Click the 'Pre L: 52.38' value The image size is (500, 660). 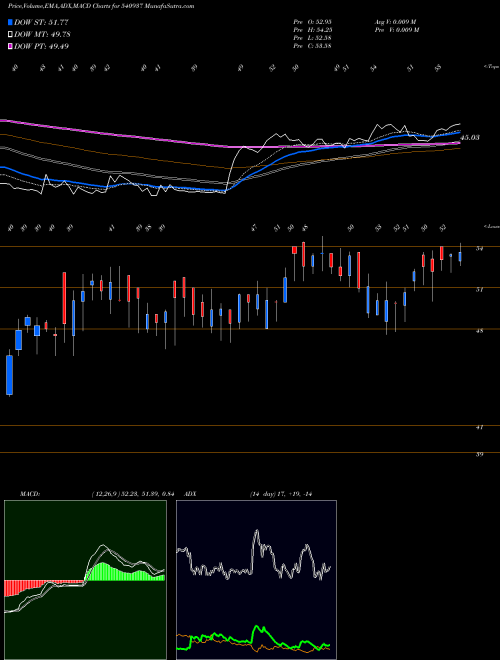313,38
